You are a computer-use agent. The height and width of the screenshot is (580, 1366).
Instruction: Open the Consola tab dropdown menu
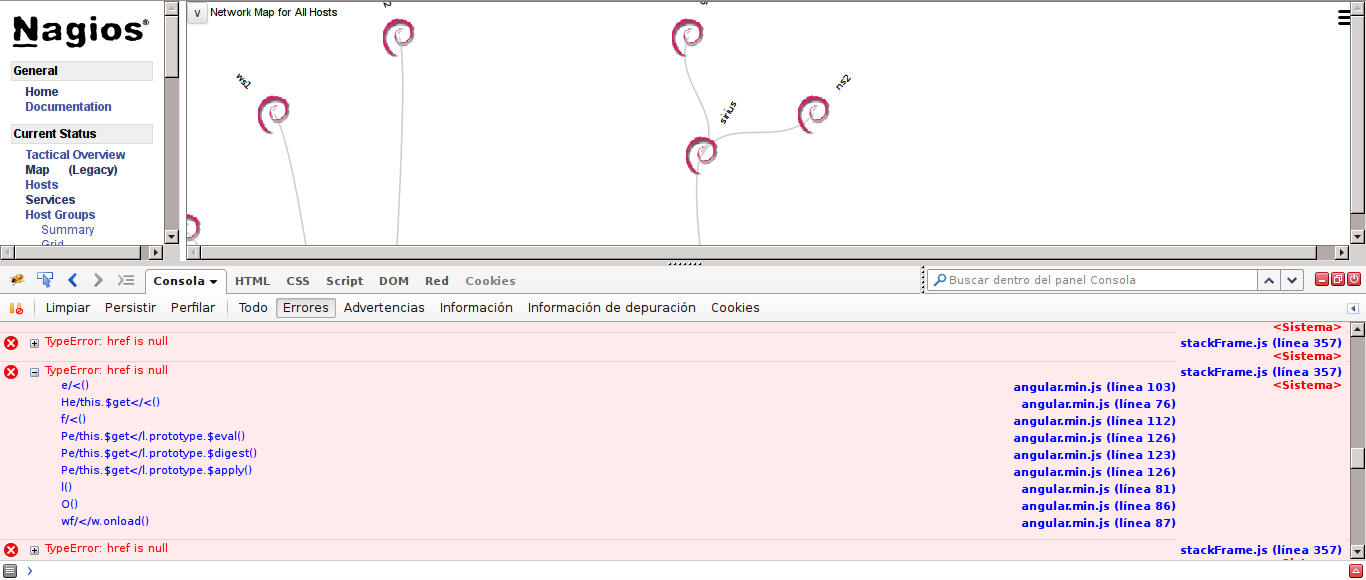(214, 282)
